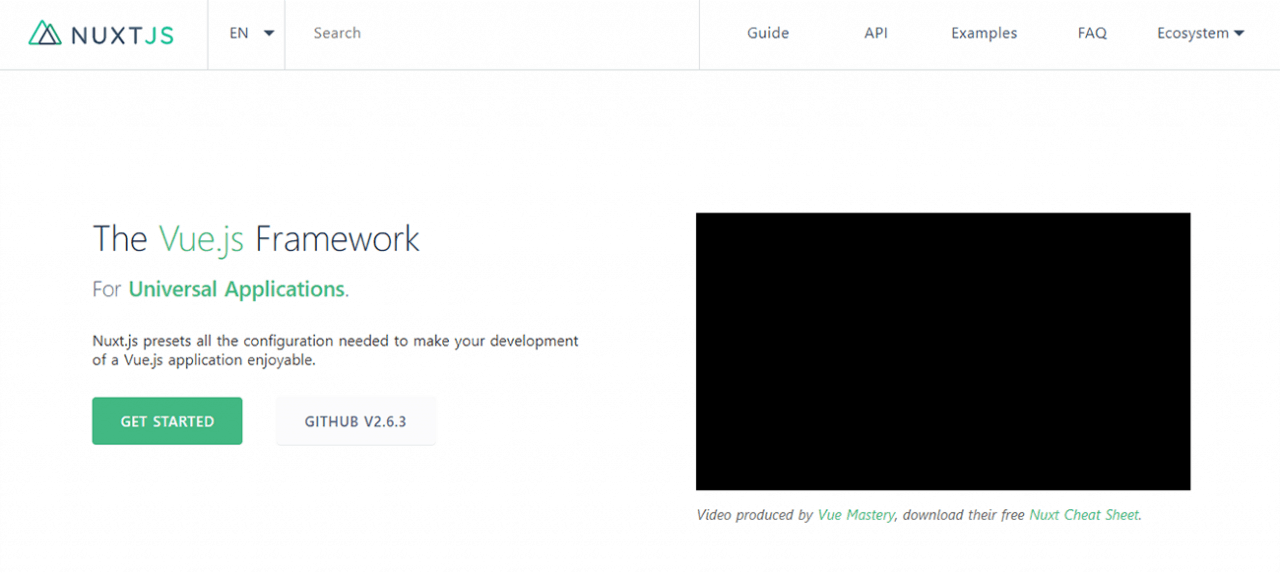Open the Guide menu item
The image size is (1280, 573).
[768, 33]
